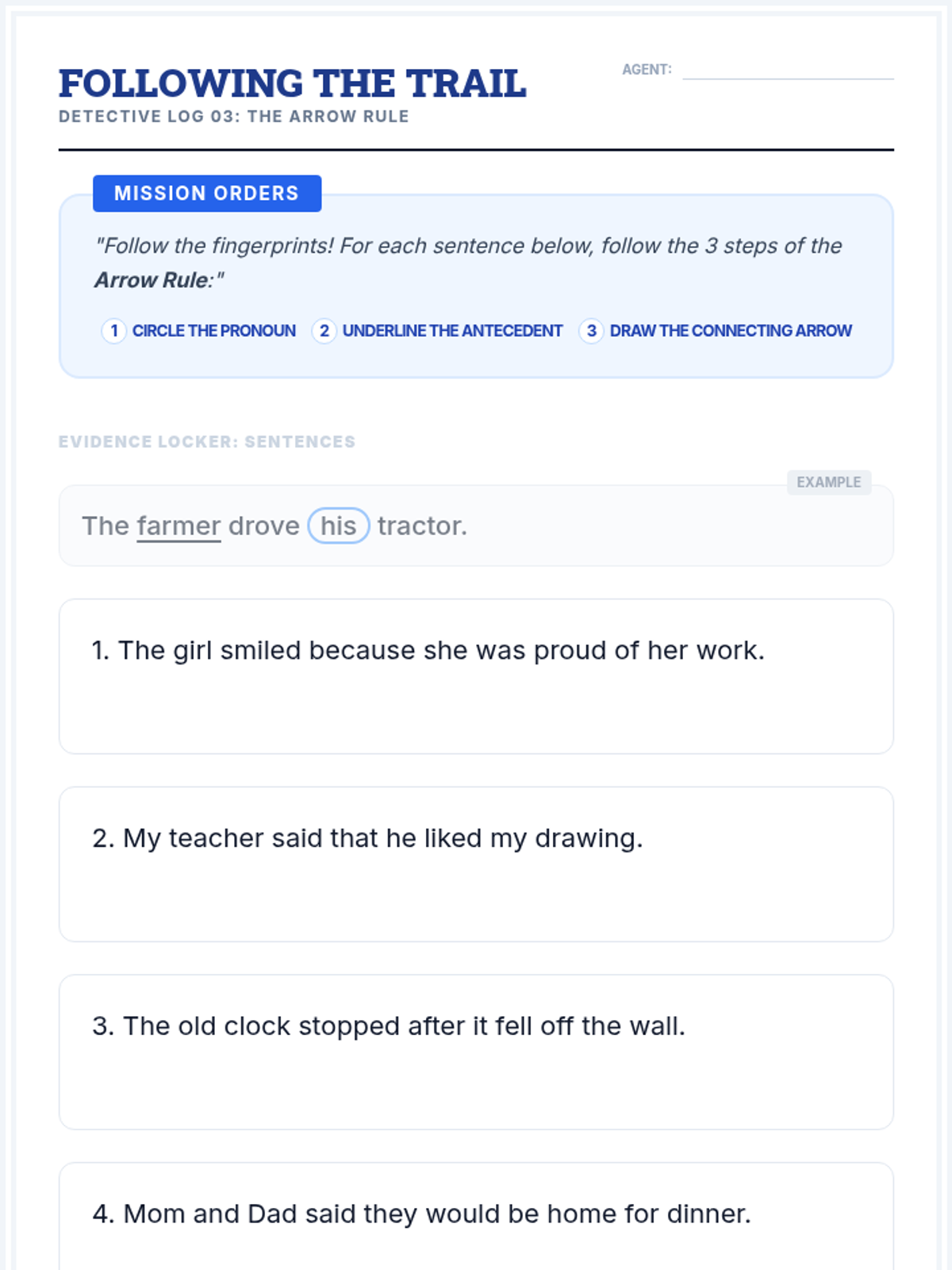This screenshot has width=952, height=1270.
Task: Click 'Draw the connecting arrow' step text
Action: pos(731,331)
